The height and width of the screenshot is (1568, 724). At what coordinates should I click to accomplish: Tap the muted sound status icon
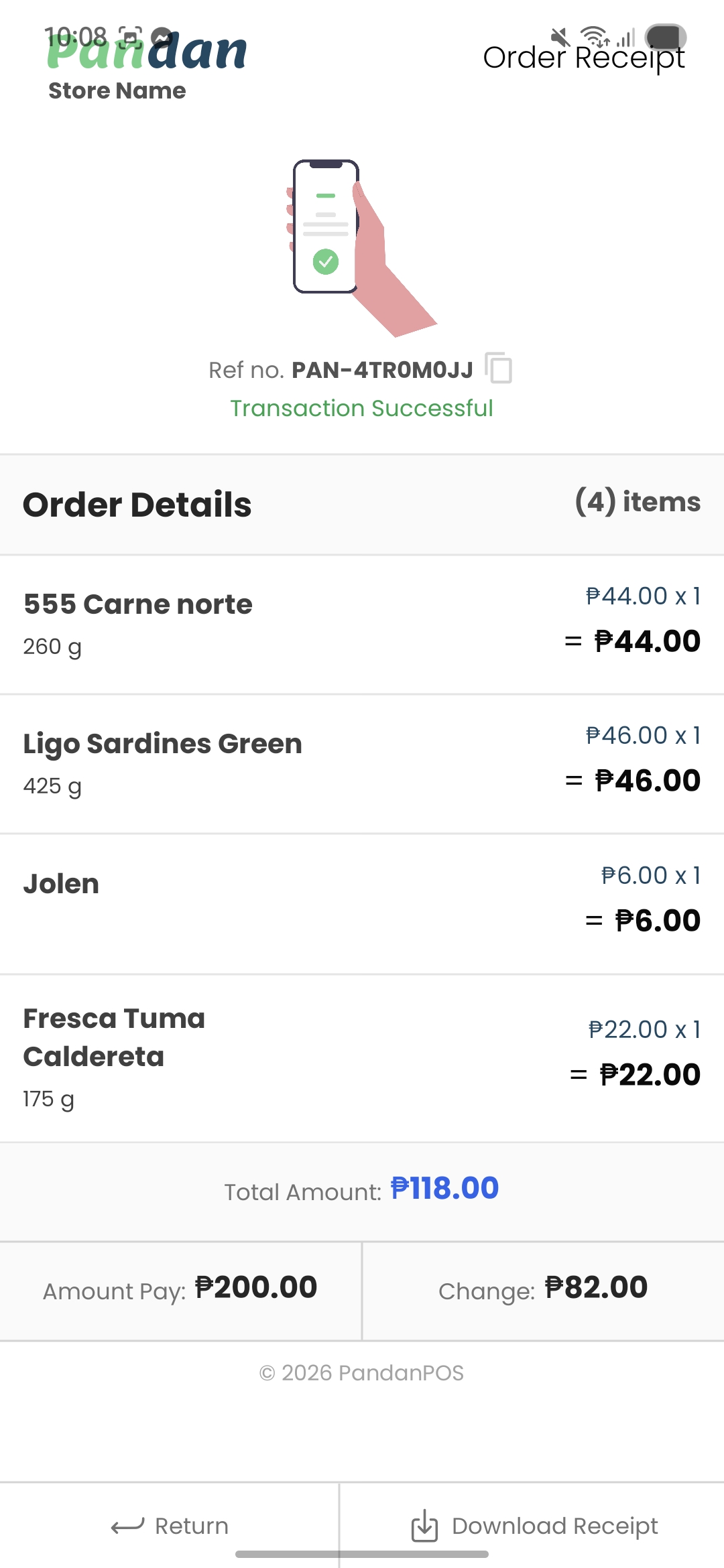[560, 37]
